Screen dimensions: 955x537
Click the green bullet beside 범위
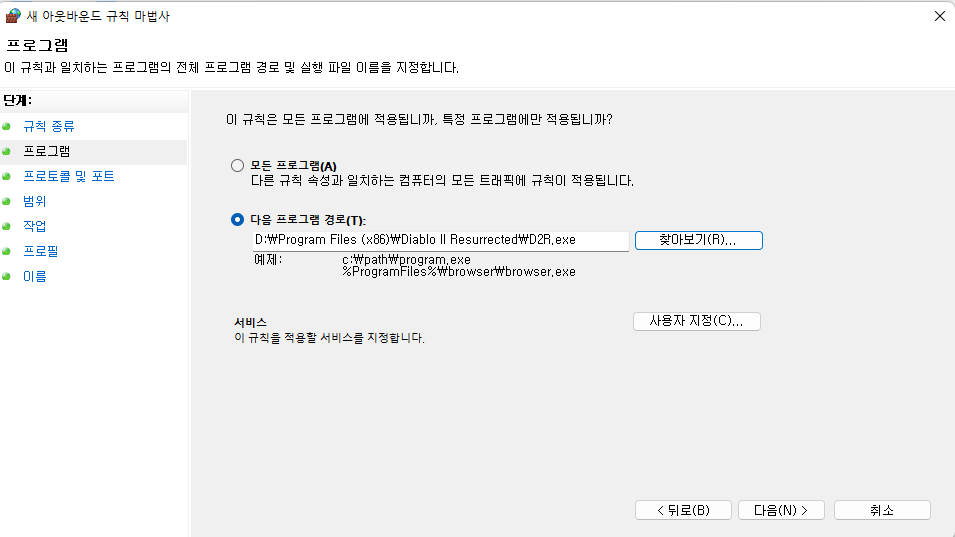pyautogui.click(x=7, y=201)
